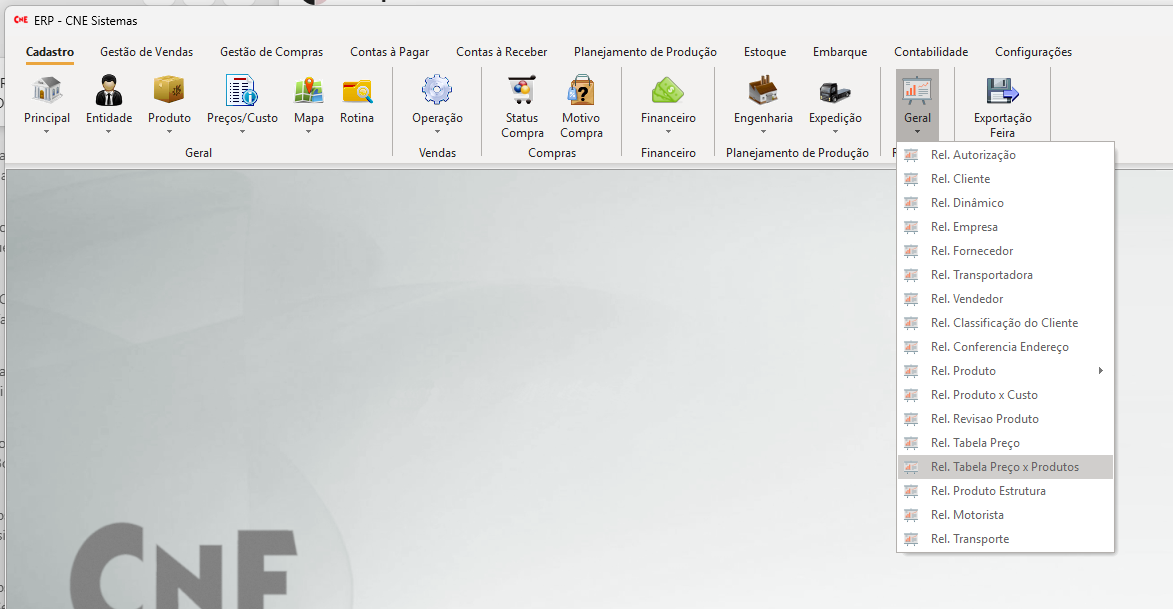Switch to the Gestão de Vendas tab
The image size is (1173, 609).
click(x=147, y=52)
